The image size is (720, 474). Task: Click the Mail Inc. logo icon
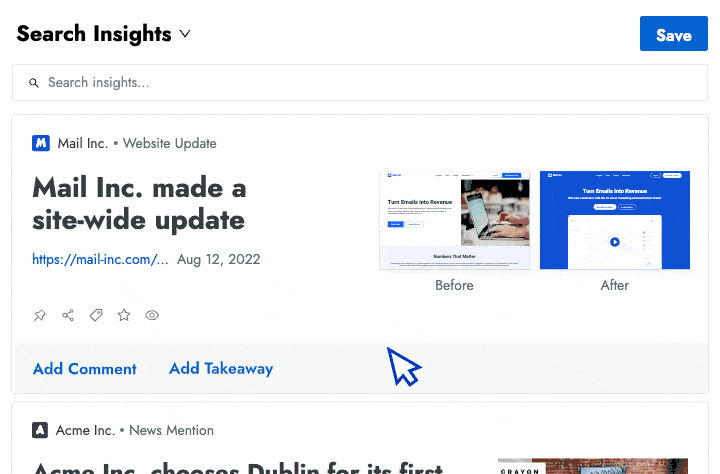tap(41, 143)
